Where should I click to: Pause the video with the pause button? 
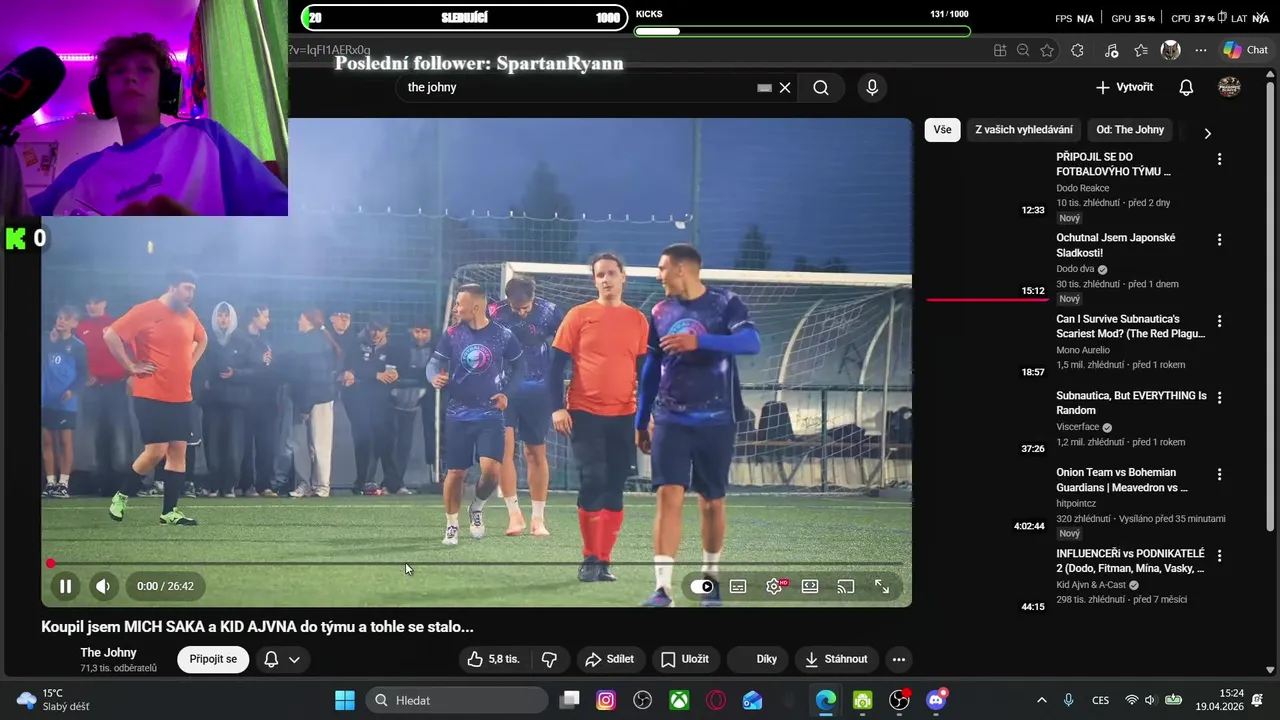click(65, 586)
